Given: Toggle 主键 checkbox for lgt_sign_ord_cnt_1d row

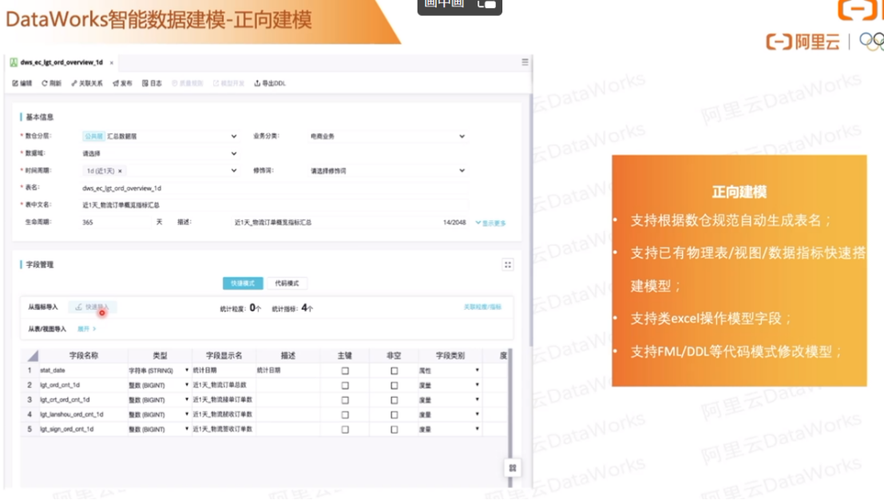Looking at the screenshot, I should tap(345, 430).
